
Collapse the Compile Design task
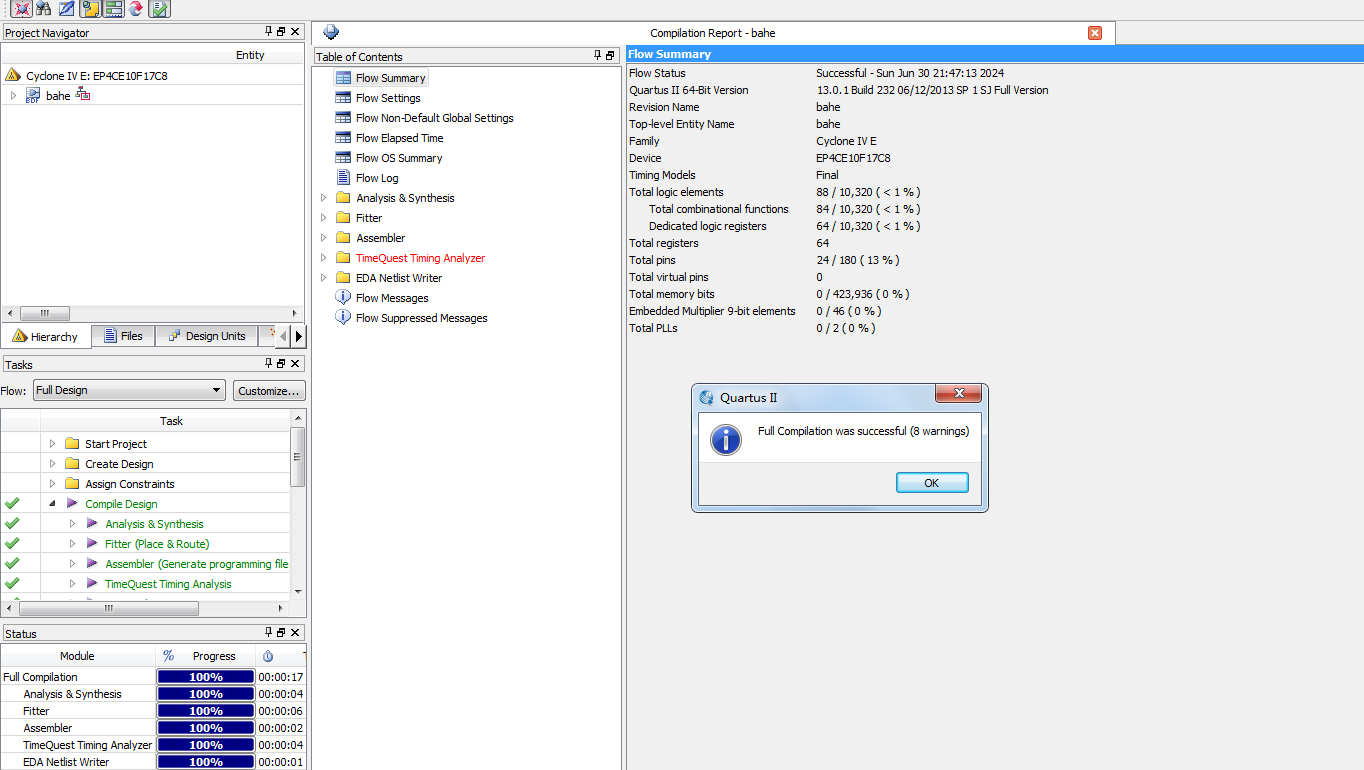coord(53,504)
